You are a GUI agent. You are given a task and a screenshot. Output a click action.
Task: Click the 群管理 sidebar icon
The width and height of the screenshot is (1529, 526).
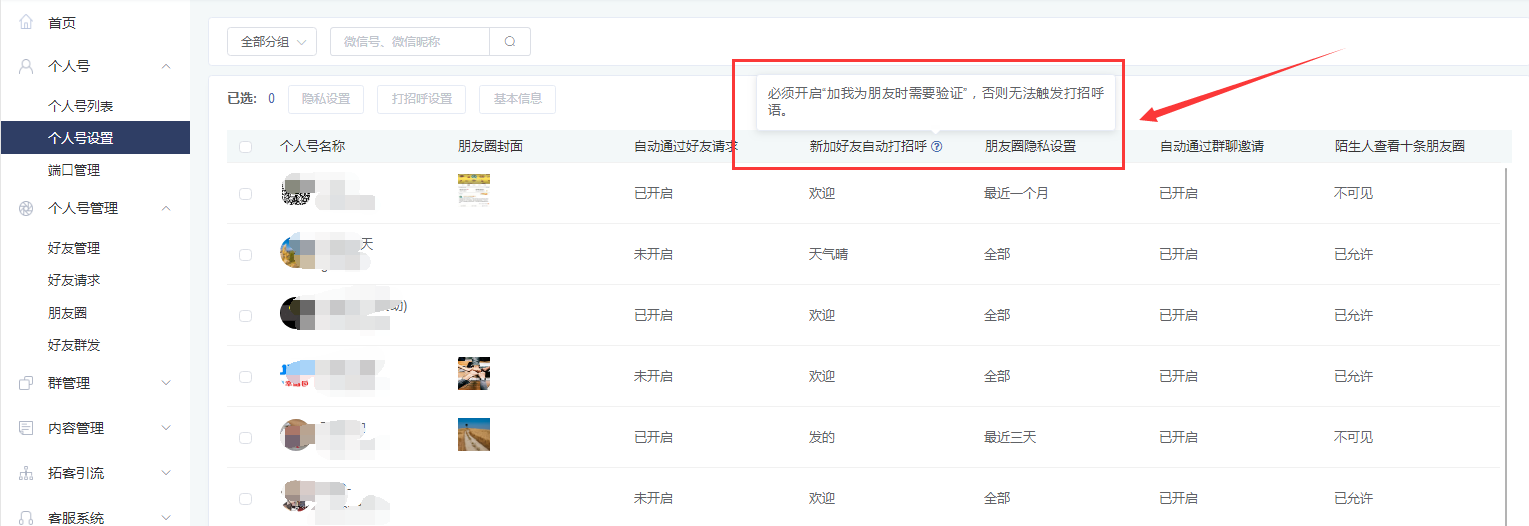(26, 383)
